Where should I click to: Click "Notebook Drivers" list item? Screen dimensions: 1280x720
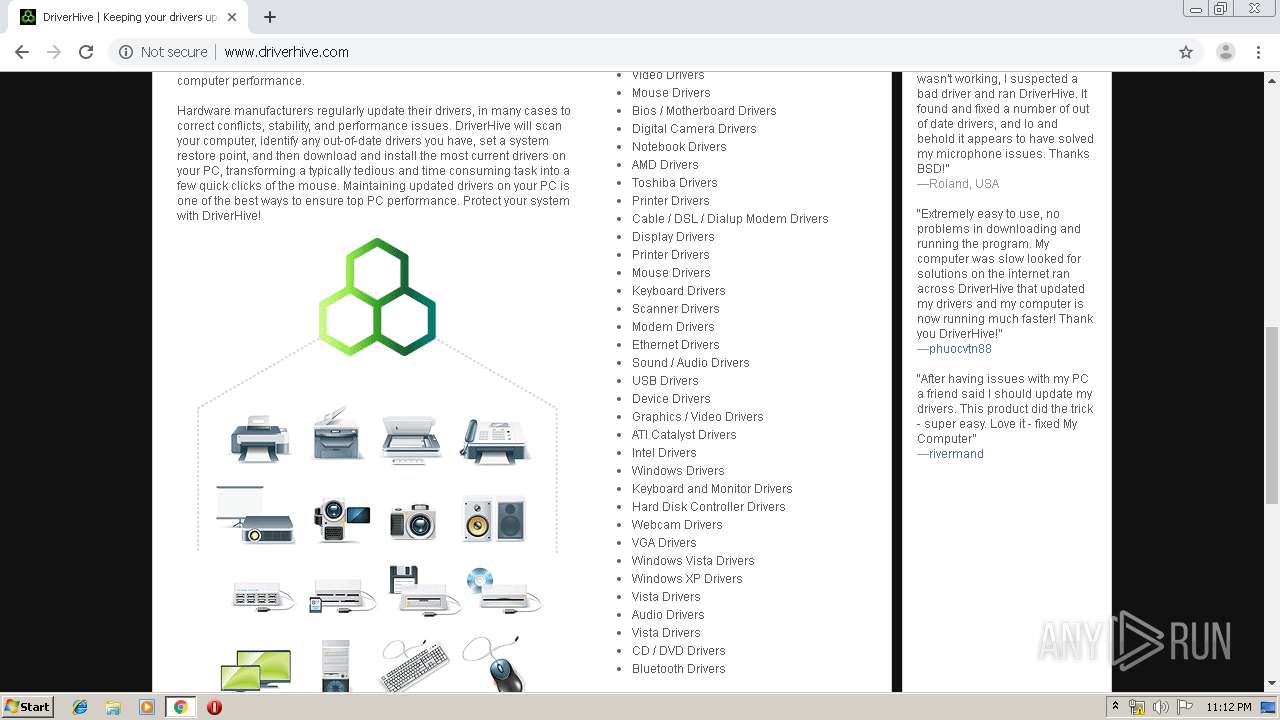tap(679, 147)
